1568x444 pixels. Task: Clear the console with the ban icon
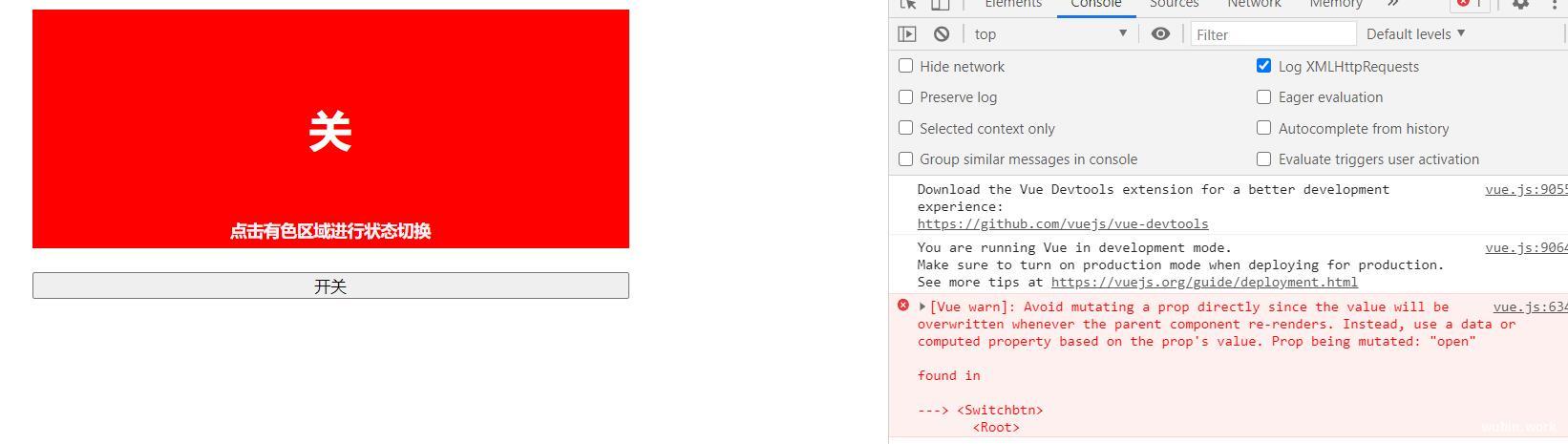click(x=942, y=33)
